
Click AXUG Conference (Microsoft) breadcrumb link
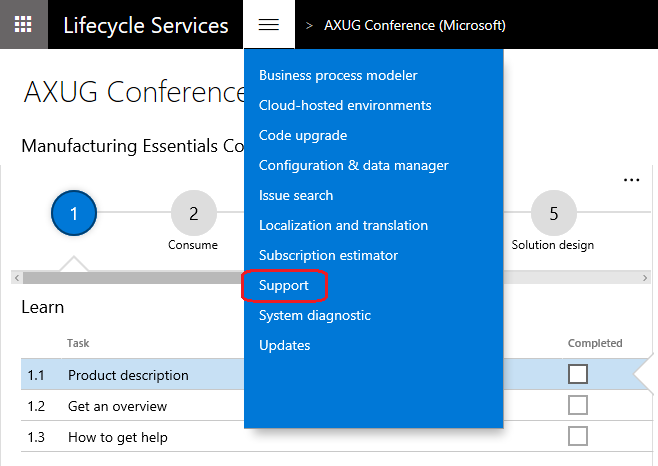[x=414, y=24]
